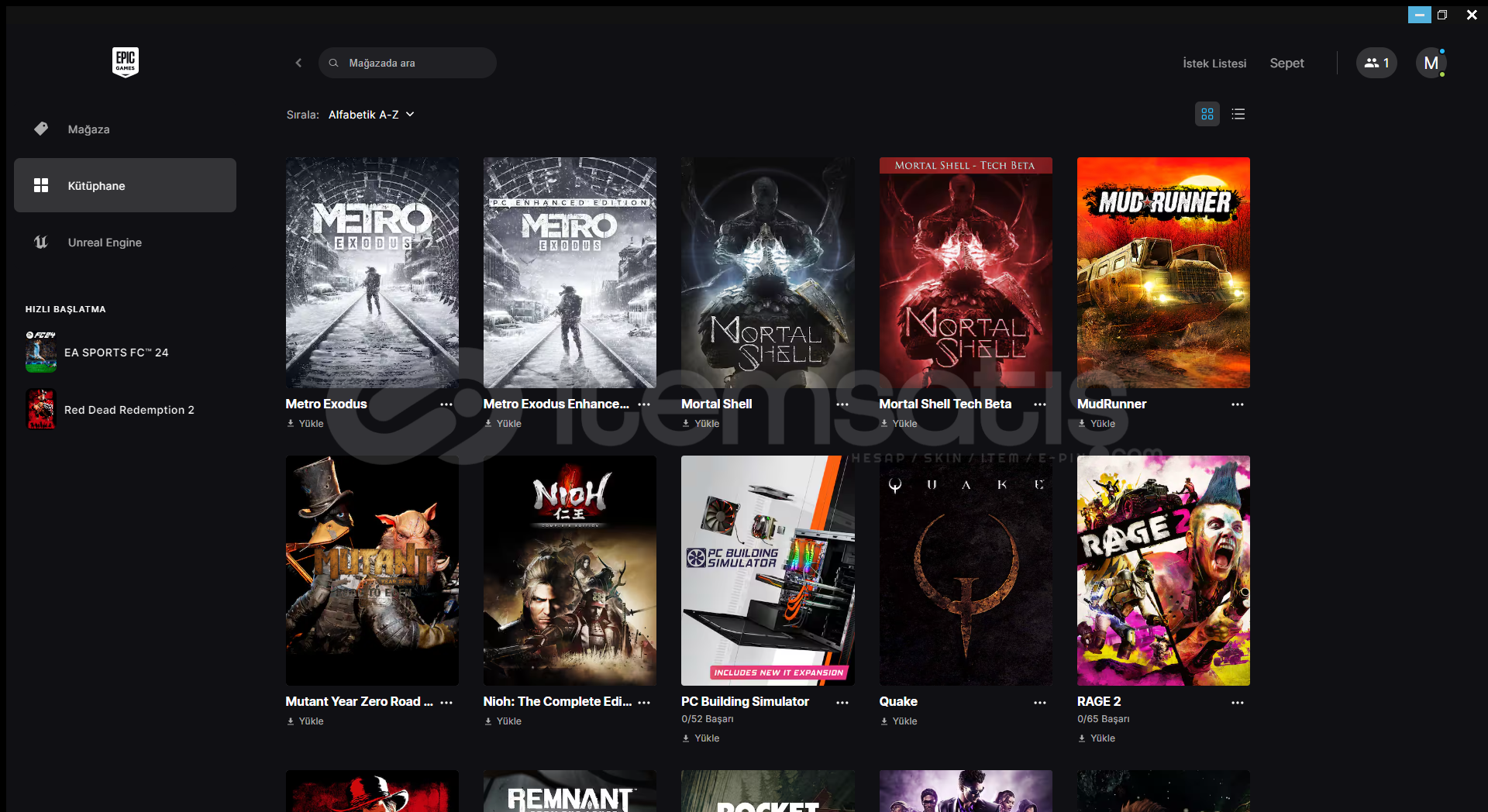
Task: Open options menu for MudRunner
Action: point(1238,404)
